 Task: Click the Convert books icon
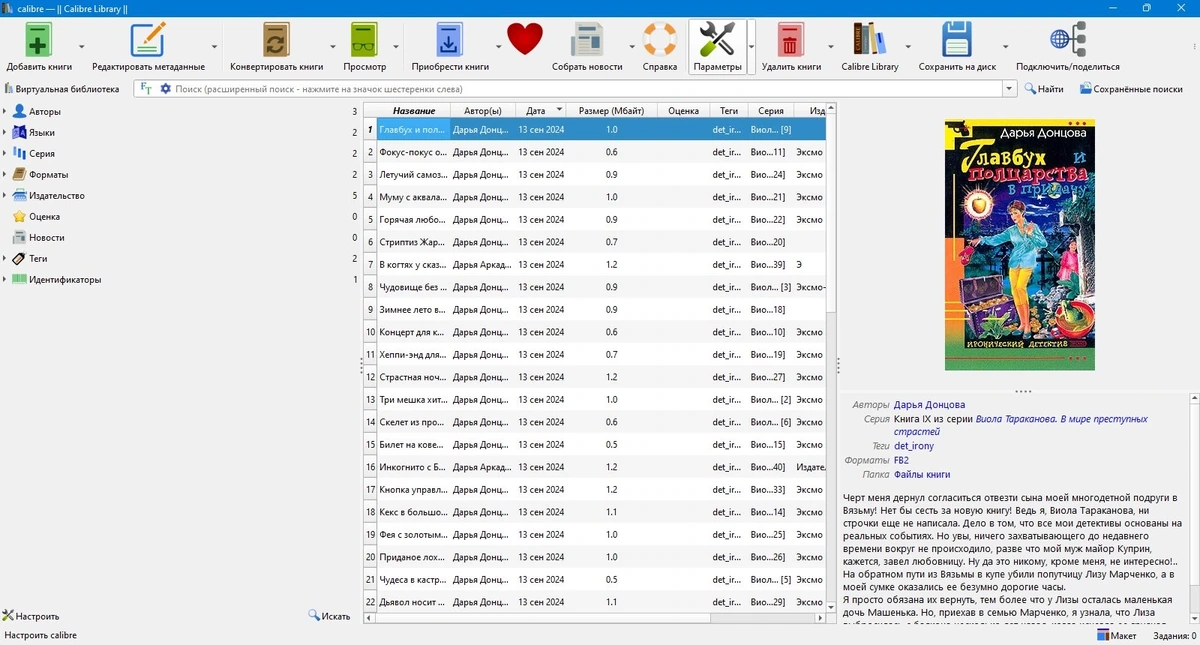[x=276, y=40]
